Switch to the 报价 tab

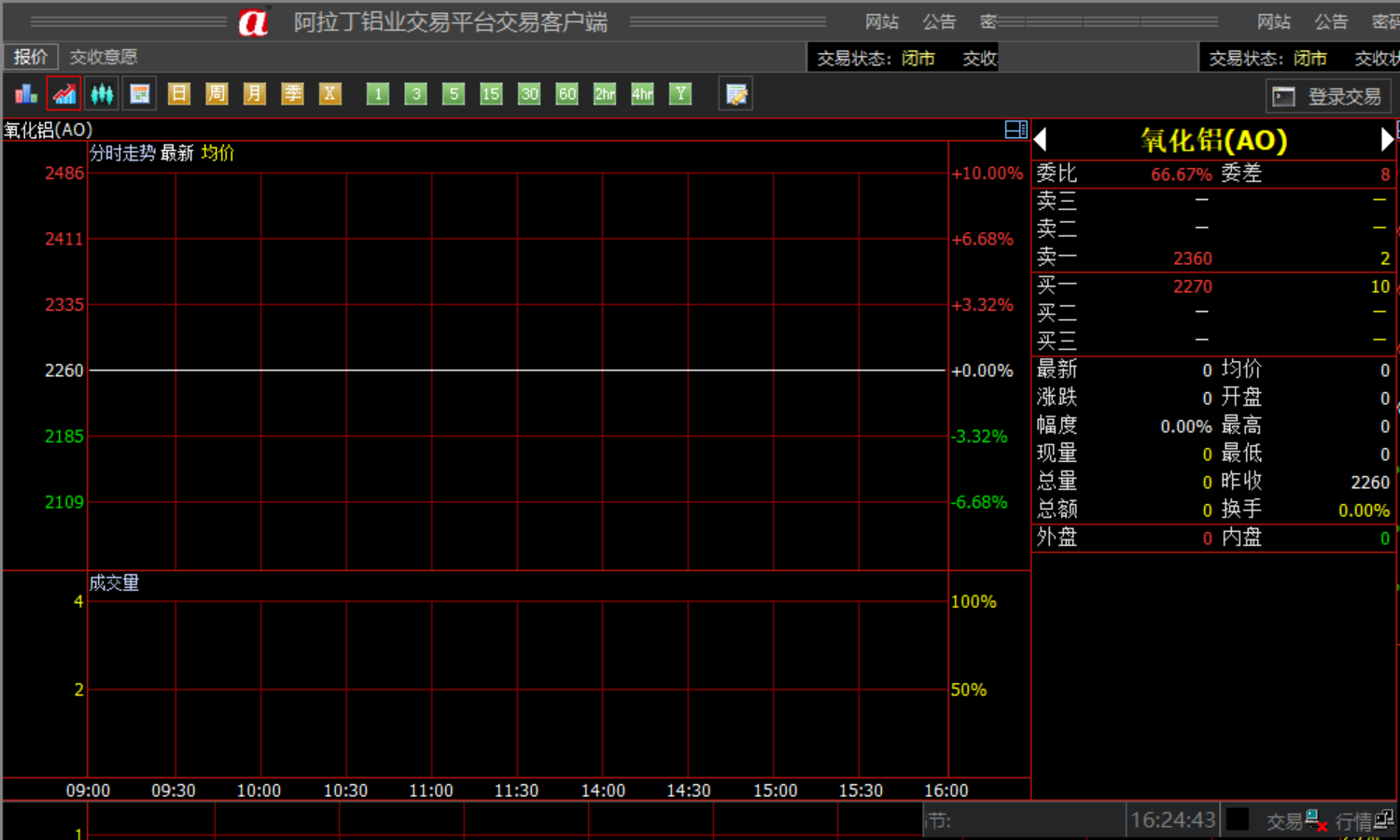[31, 57]
